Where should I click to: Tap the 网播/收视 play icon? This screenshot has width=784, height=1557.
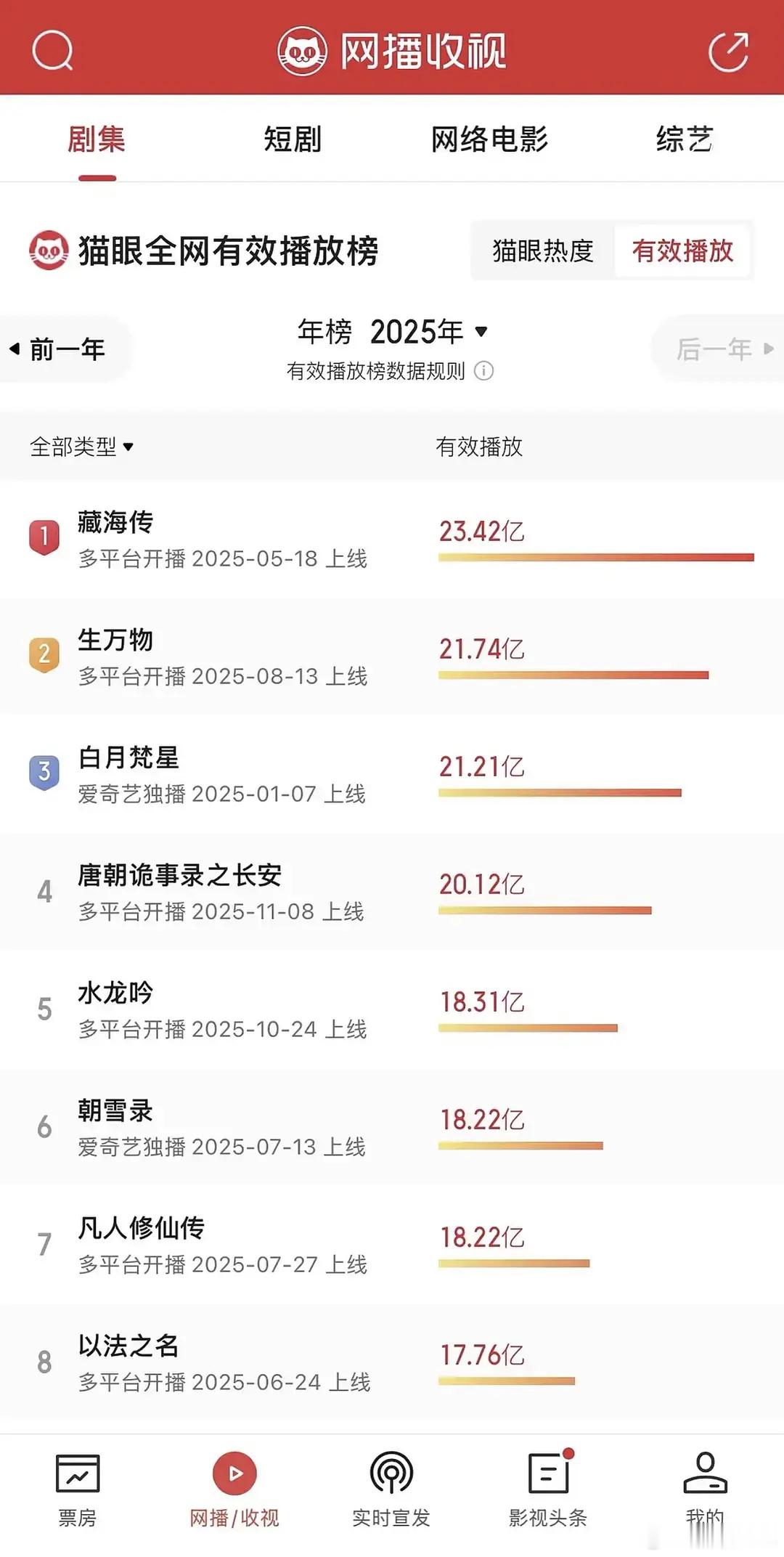point(234,1473)
